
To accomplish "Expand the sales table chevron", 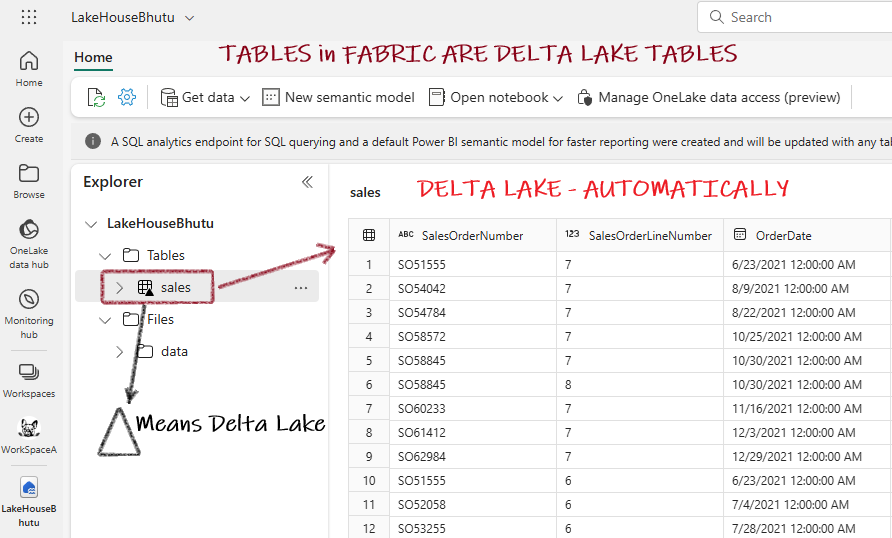I will [x=119, y=288].
